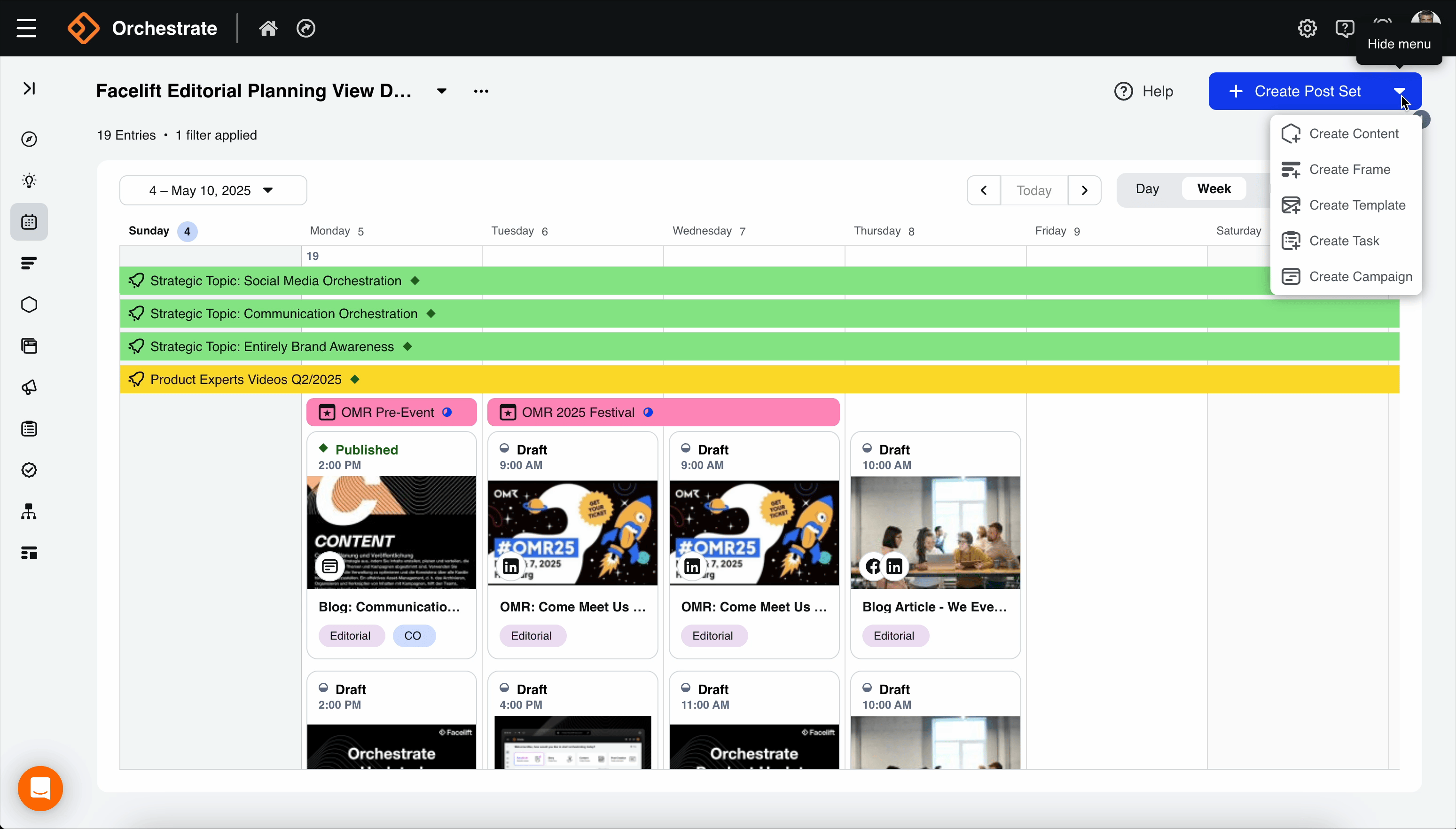Image resolution: width=1456 pixels, height=829 pixels.
Task: Select Thursday 8 day header
Action: 884,231
